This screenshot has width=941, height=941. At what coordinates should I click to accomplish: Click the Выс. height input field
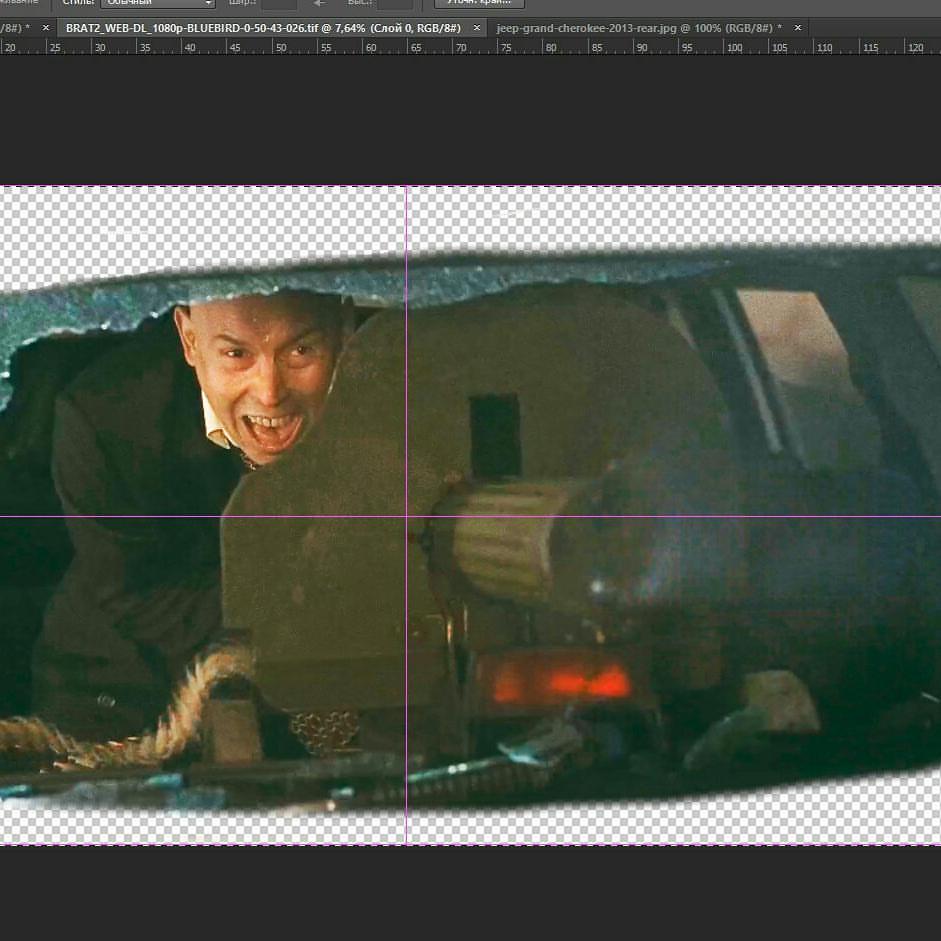[x=395, y=3]
